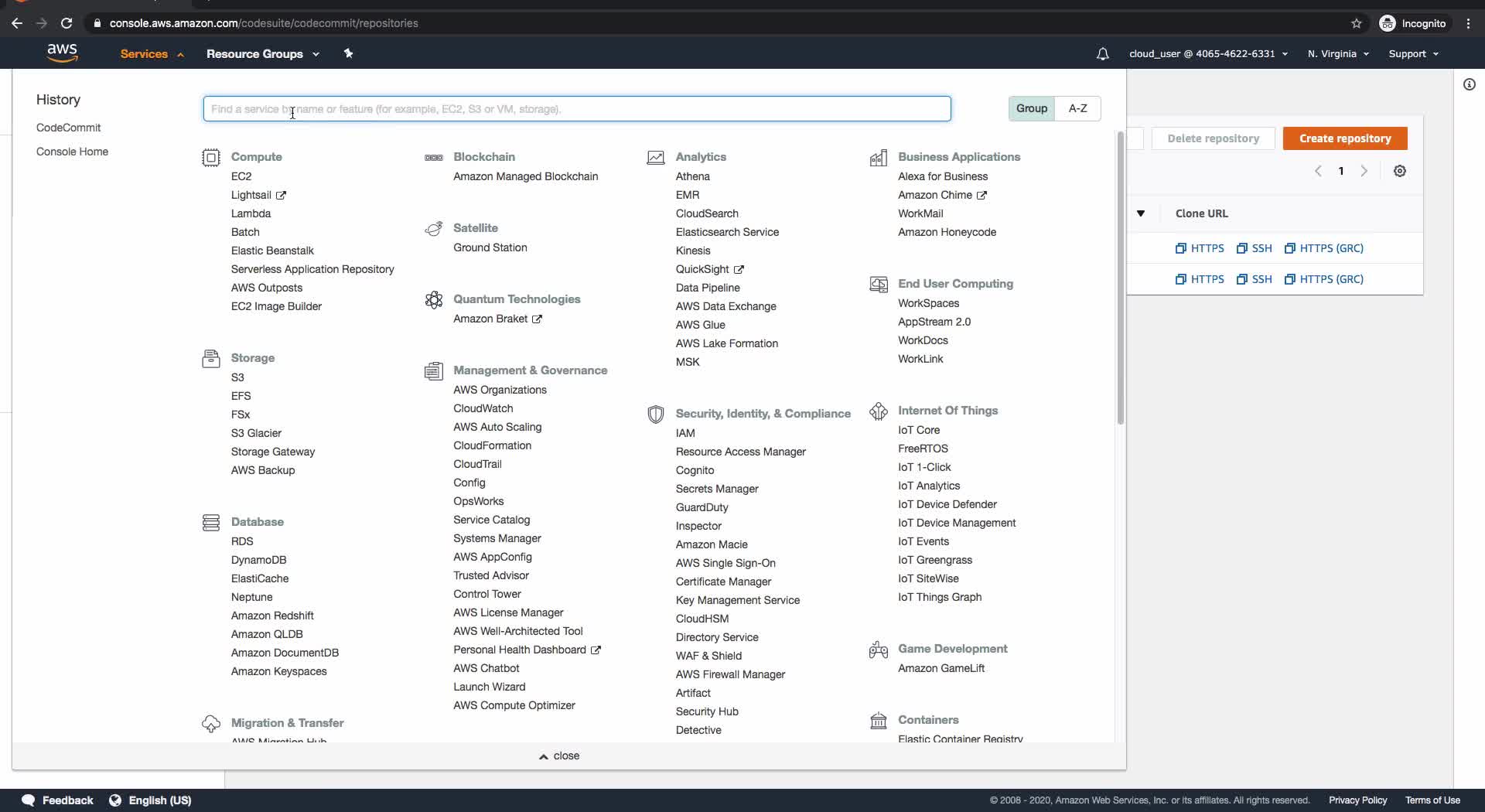Switch service view to A-Z
Screen dimensions: 1485x812
[x=1077, y=108]
